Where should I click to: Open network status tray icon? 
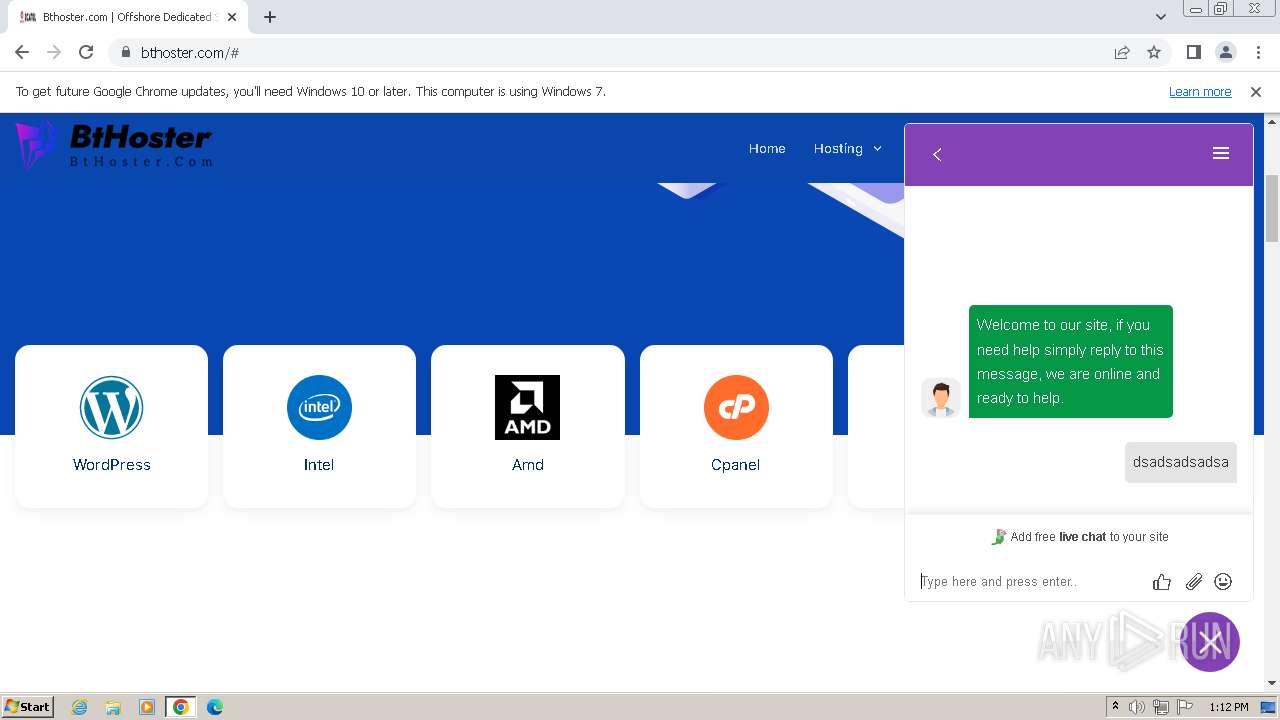point(1161,707)
